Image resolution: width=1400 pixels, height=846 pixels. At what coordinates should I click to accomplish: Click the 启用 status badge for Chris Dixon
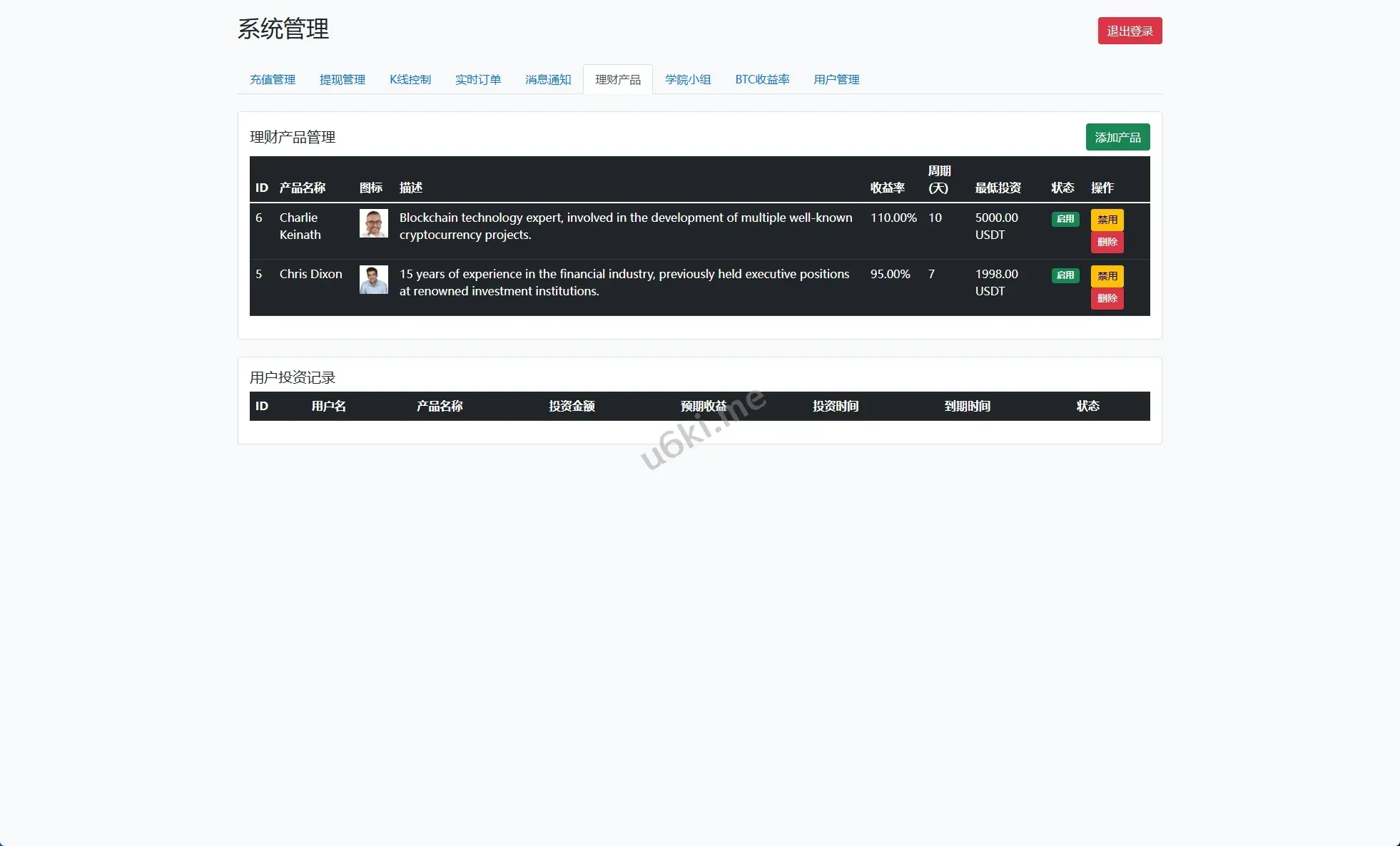pos(1065,275)
